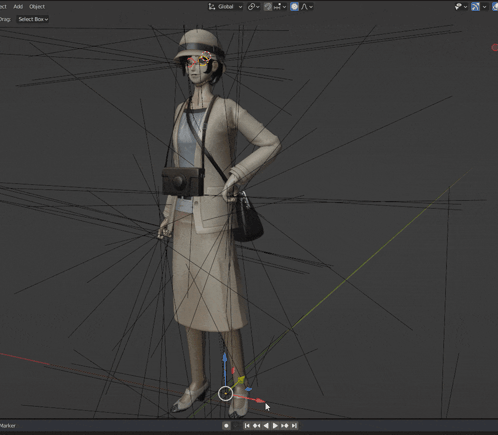Jump to the last frame
The height and width of the screenshot is (435, 498).
(x=294, y=426)
